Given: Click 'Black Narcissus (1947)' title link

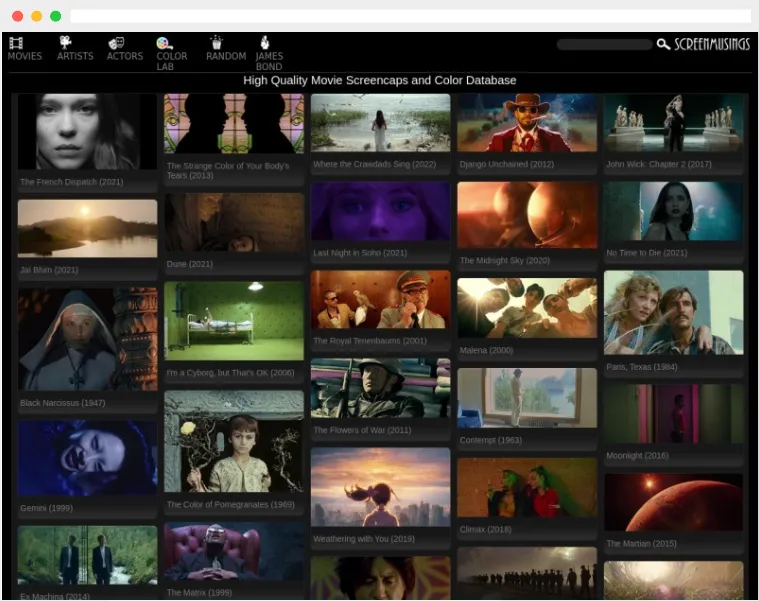Looking at the screenshot, I should 63,403.
